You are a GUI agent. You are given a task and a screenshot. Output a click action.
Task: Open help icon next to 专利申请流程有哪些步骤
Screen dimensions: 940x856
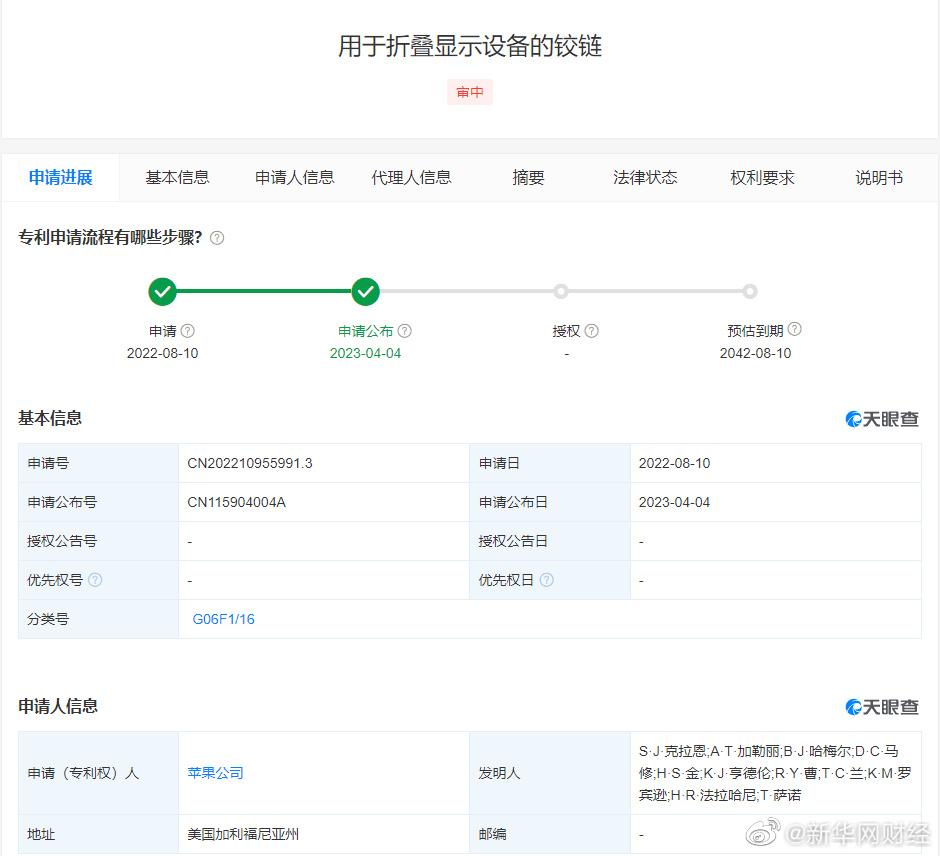click(216, 238)
